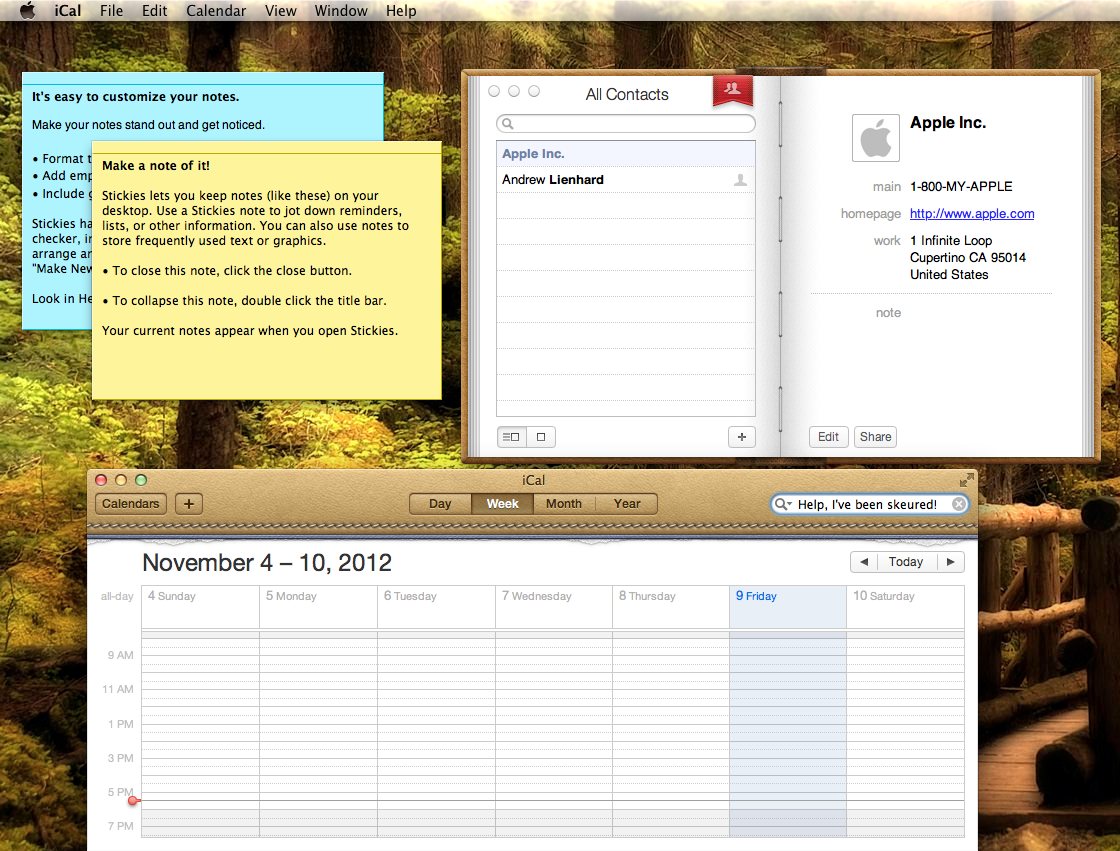Click the 'Make a note of it!' heading

point(156,166)
